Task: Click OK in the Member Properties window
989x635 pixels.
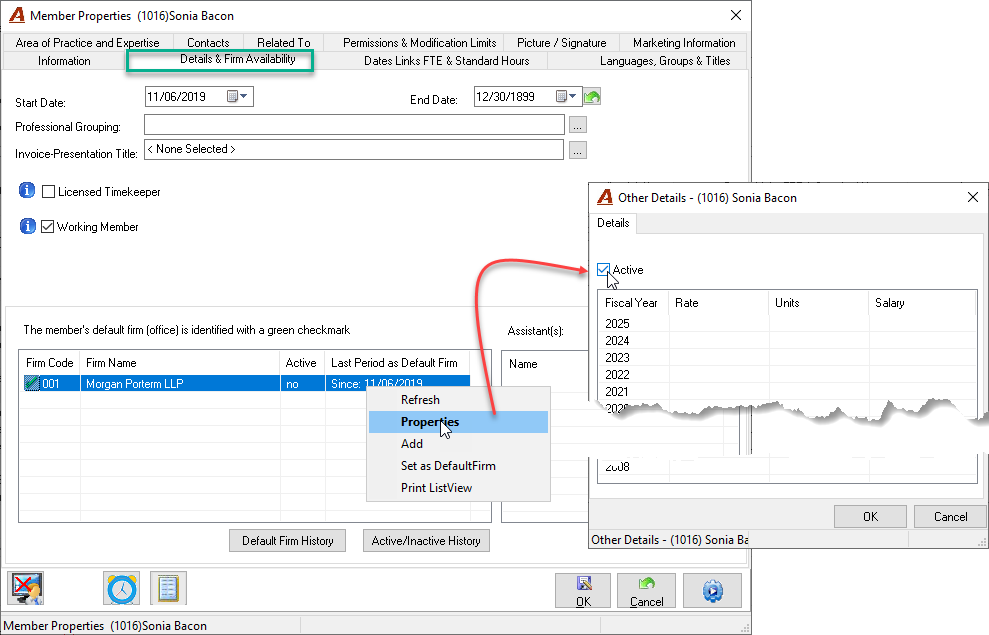Action: (583, 591)
